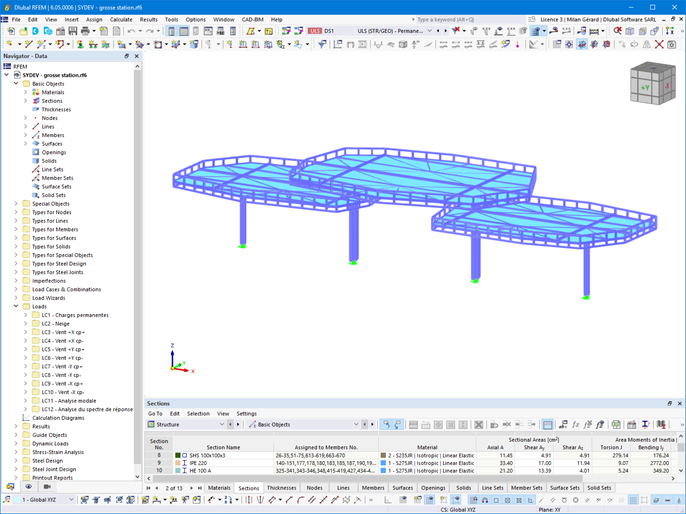This screenshot has height=514, width=686.
Task: Toggle the highlighted rotate-view icon in second toolbar
Action: pos(581,44)
